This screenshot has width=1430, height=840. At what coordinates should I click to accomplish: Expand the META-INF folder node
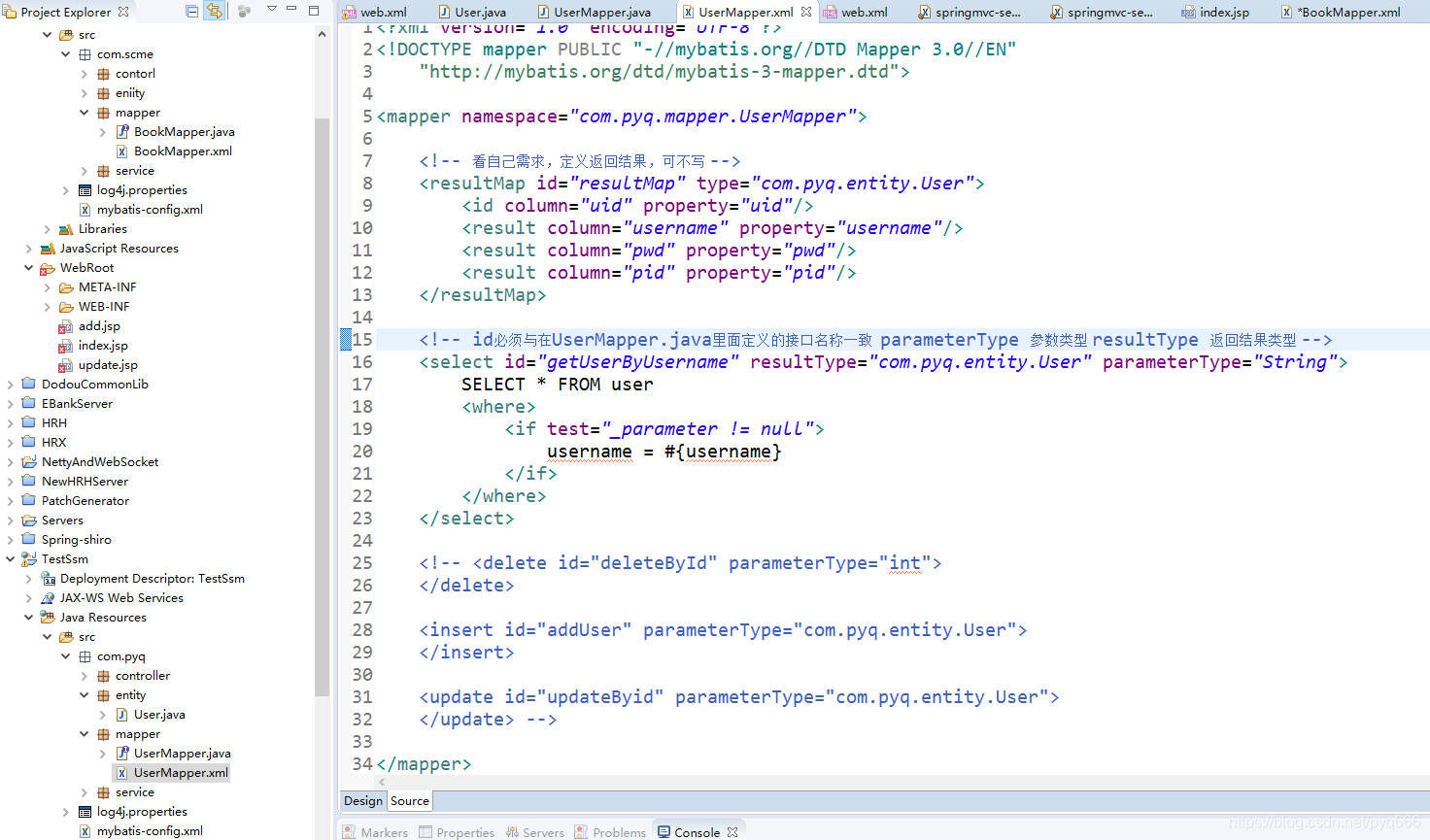[x=48, y=287]
